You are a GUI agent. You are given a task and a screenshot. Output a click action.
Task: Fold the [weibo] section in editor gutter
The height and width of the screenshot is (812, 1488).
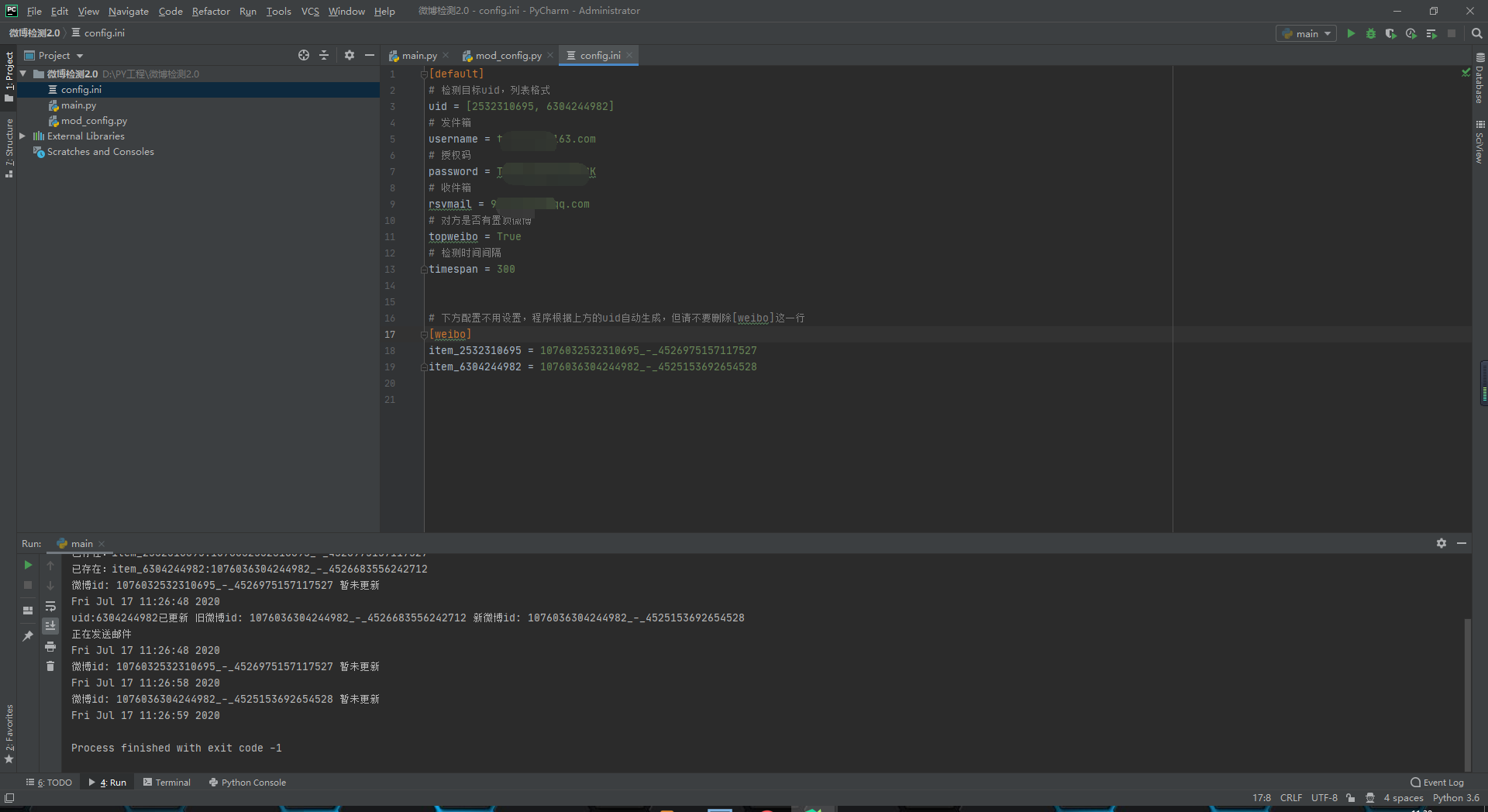424,334
